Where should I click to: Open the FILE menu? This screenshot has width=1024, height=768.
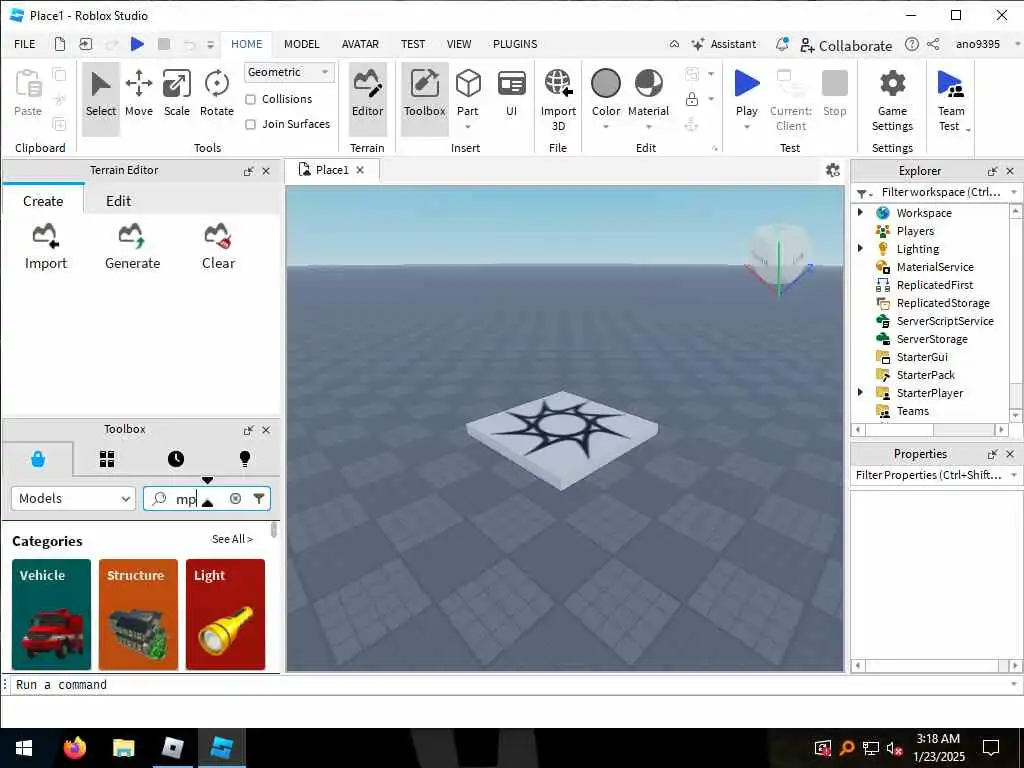point(25,44)
